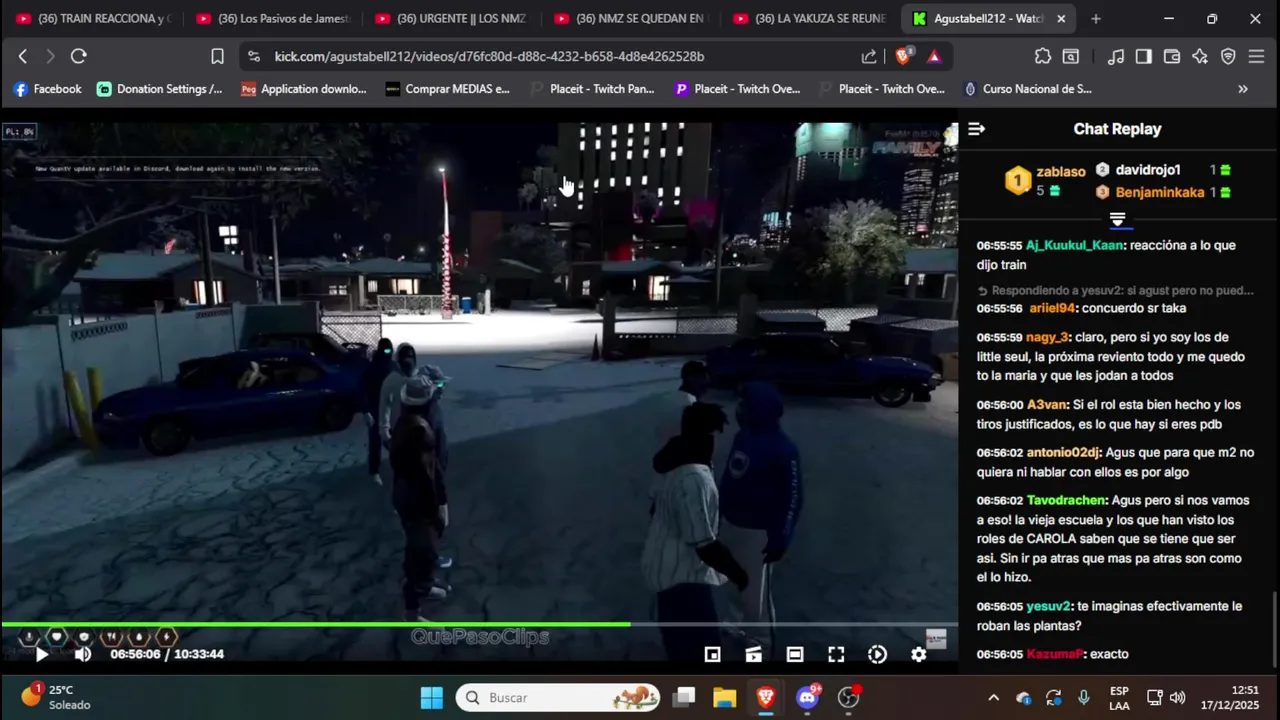The width and height of the screenshot is (1280, 720).
Task: Switch to the "Los Pasivos de Jamest" tab
Action: click(272, 19)
